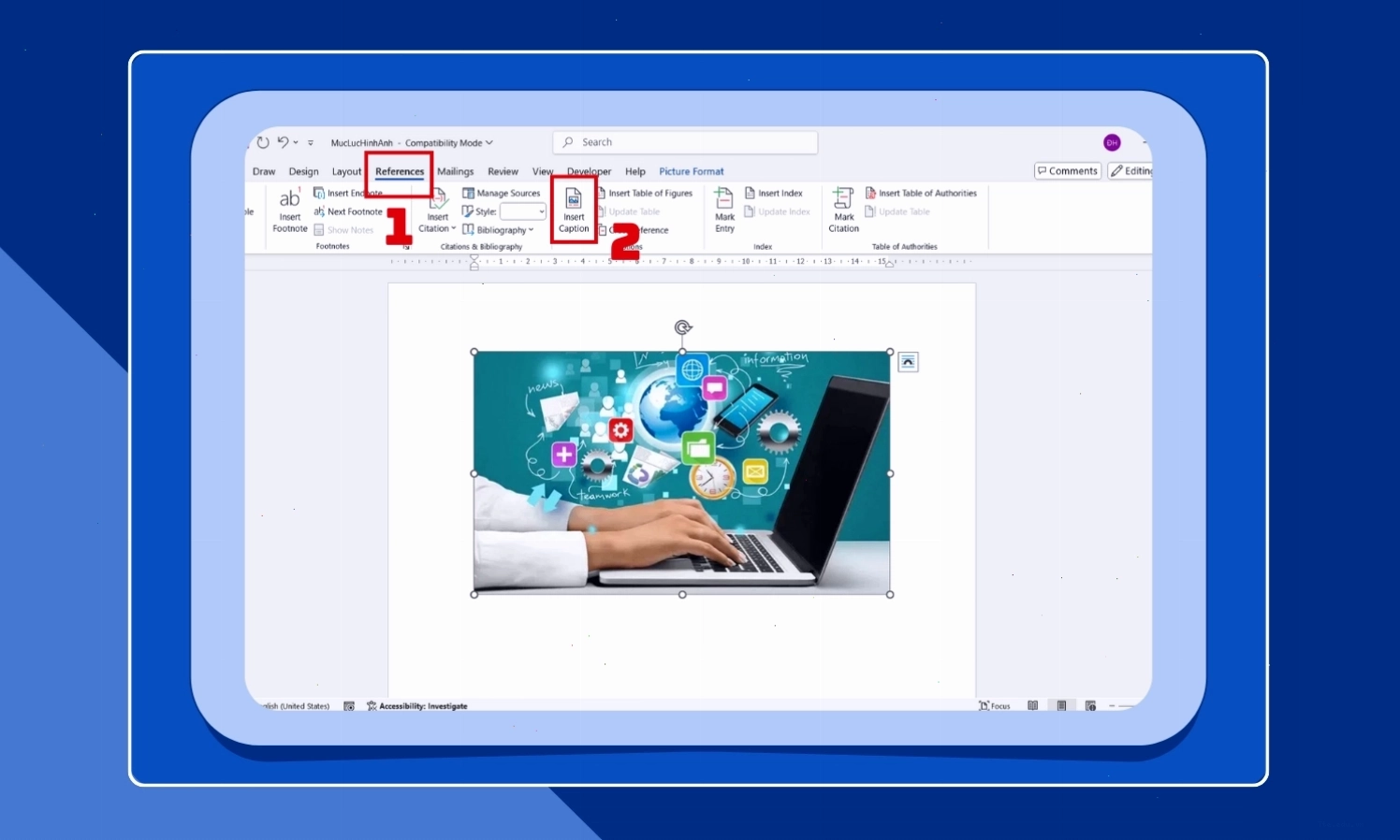This screenshot has width=1400, height=840.
Task: Click the rotation handle above the picture
Action: pos(683,327)
